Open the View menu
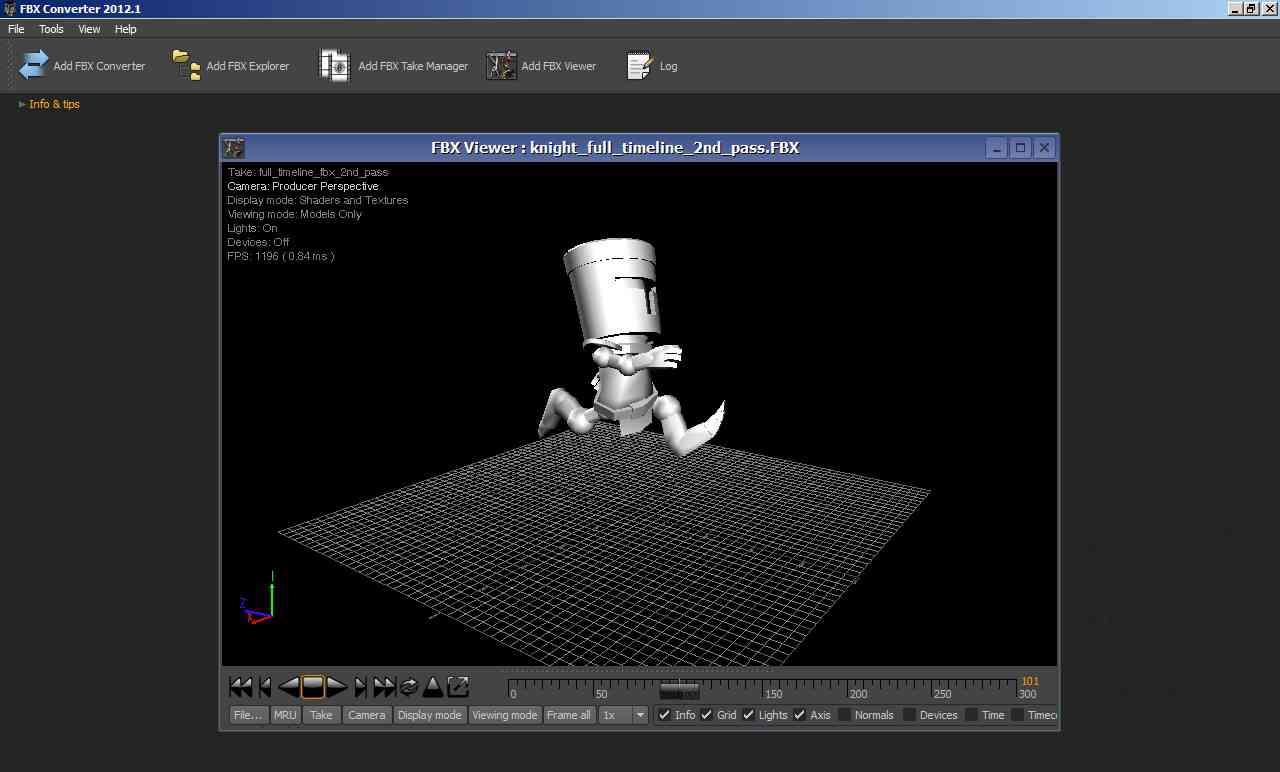Viewport: 1280px width, 772px height. (89, 29)
